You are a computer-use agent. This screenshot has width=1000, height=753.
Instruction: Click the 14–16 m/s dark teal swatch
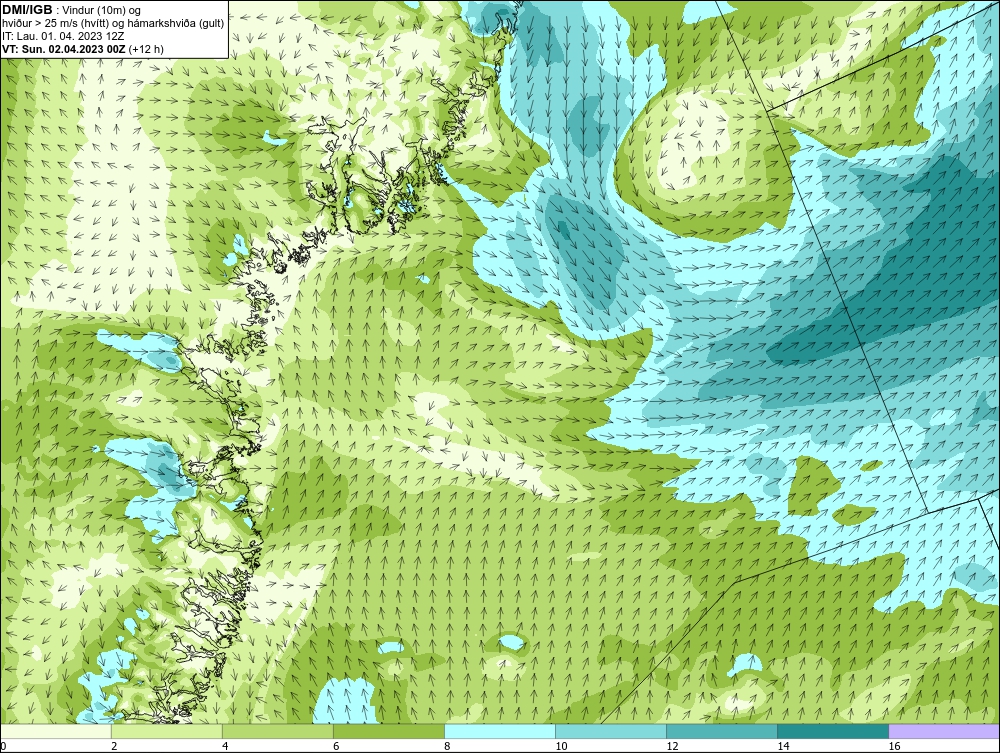click(833, 731)
